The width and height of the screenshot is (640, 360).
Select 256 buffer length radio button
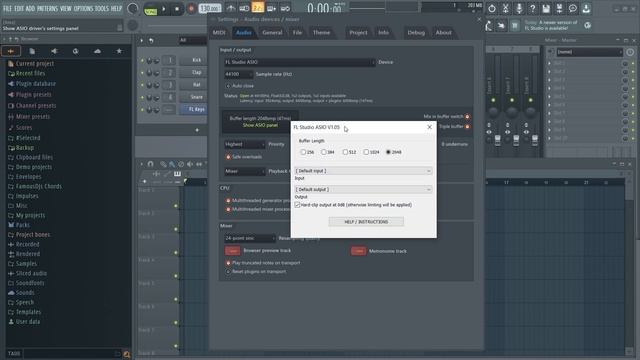(303, 152)
